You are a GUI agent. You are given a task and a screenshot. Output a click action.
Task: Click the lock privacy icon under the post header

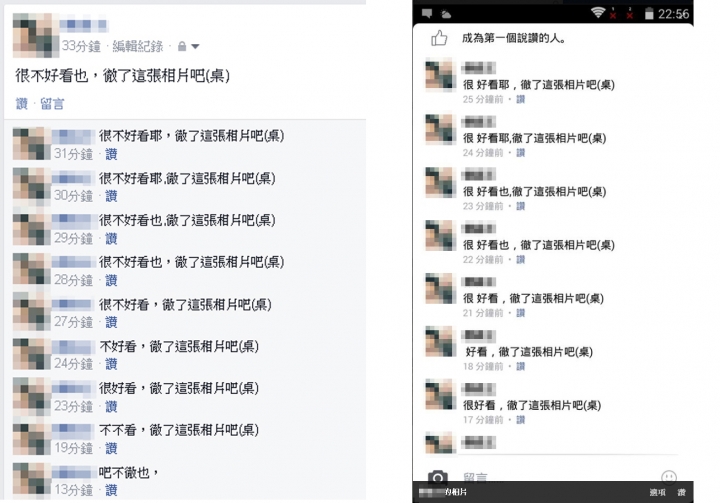(x=182, y=46)
